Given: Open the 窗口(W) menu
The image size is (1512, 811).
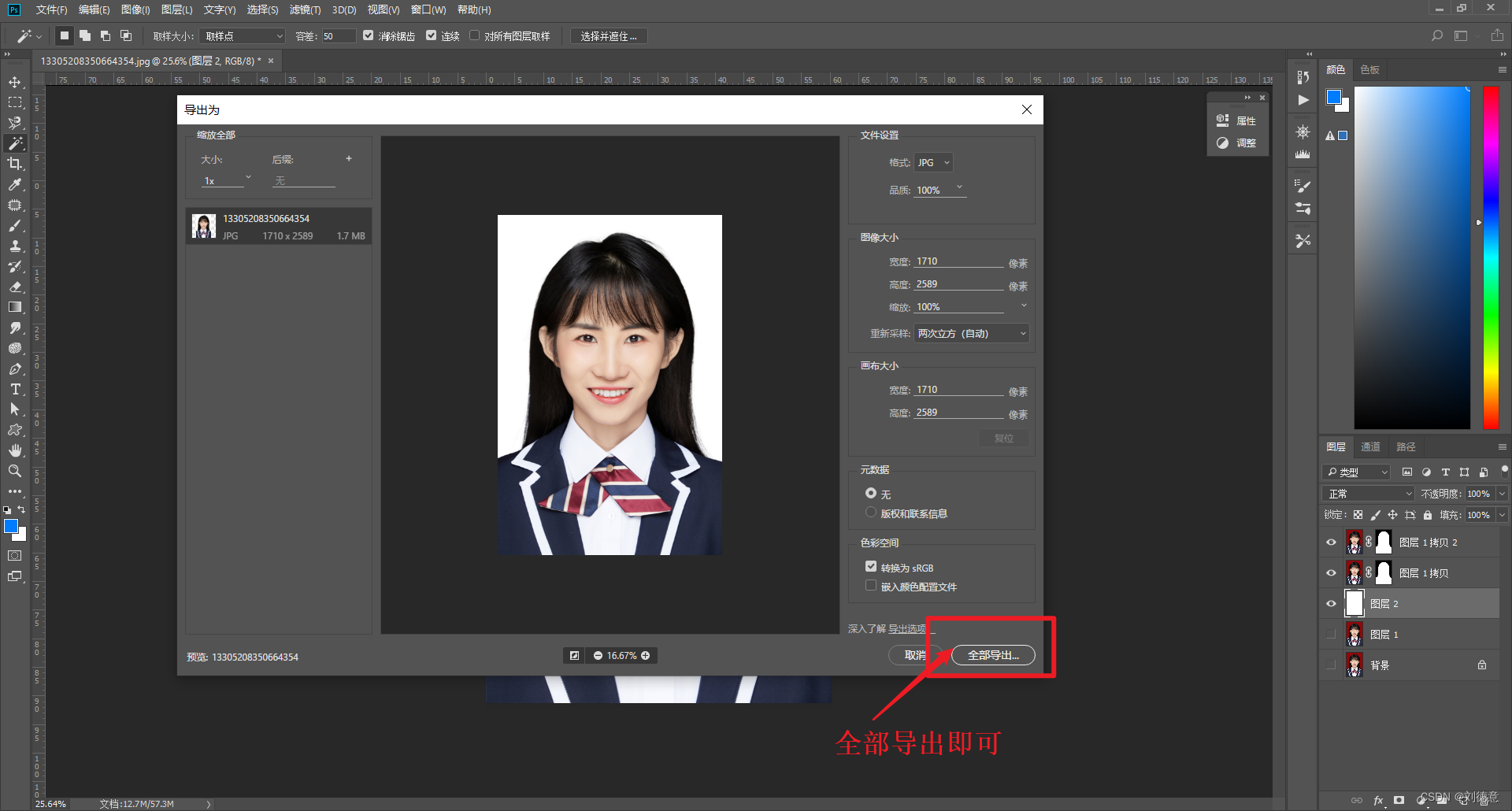Looking at the screenshot, I should tap(428, 9).
